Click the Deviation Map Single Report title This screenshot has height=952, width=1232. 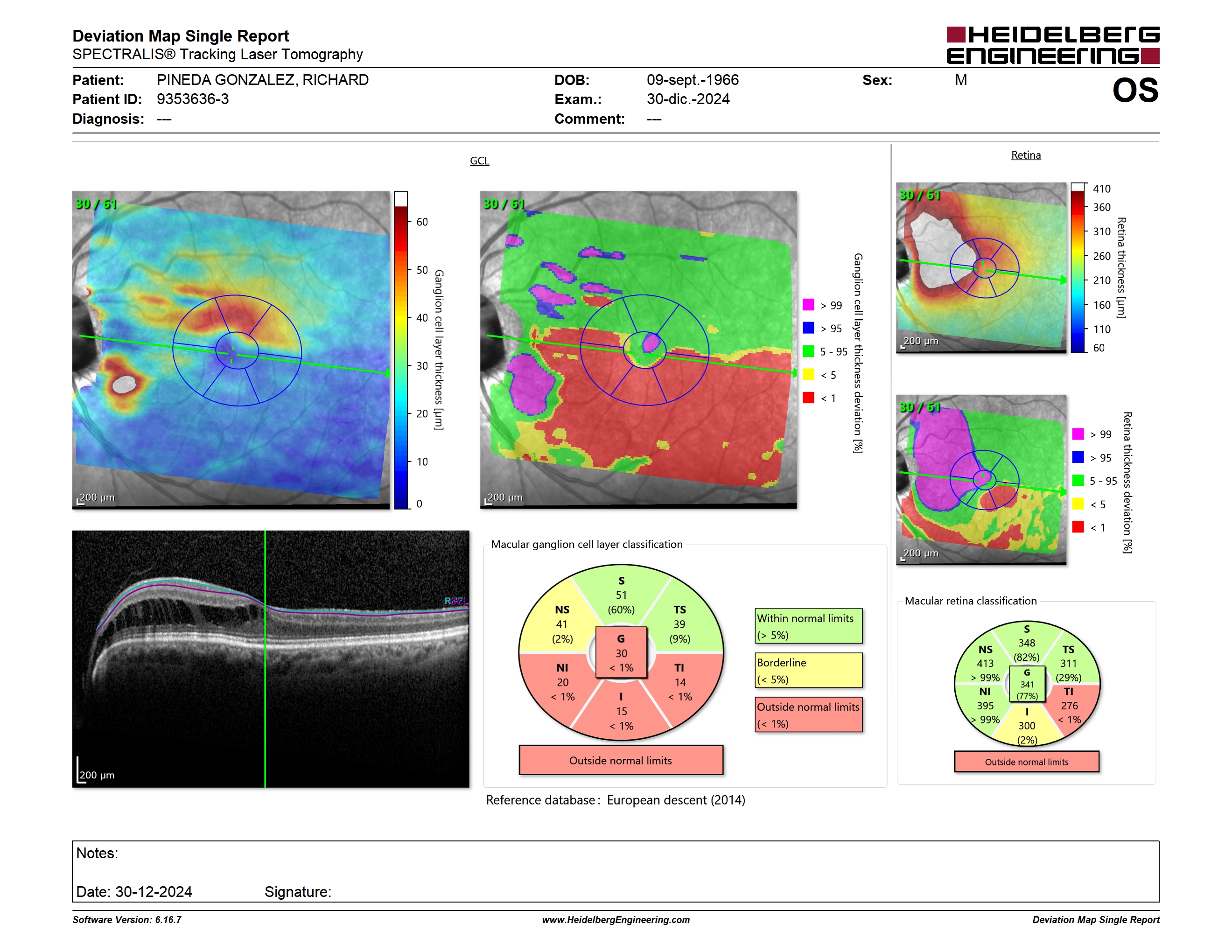181,36
